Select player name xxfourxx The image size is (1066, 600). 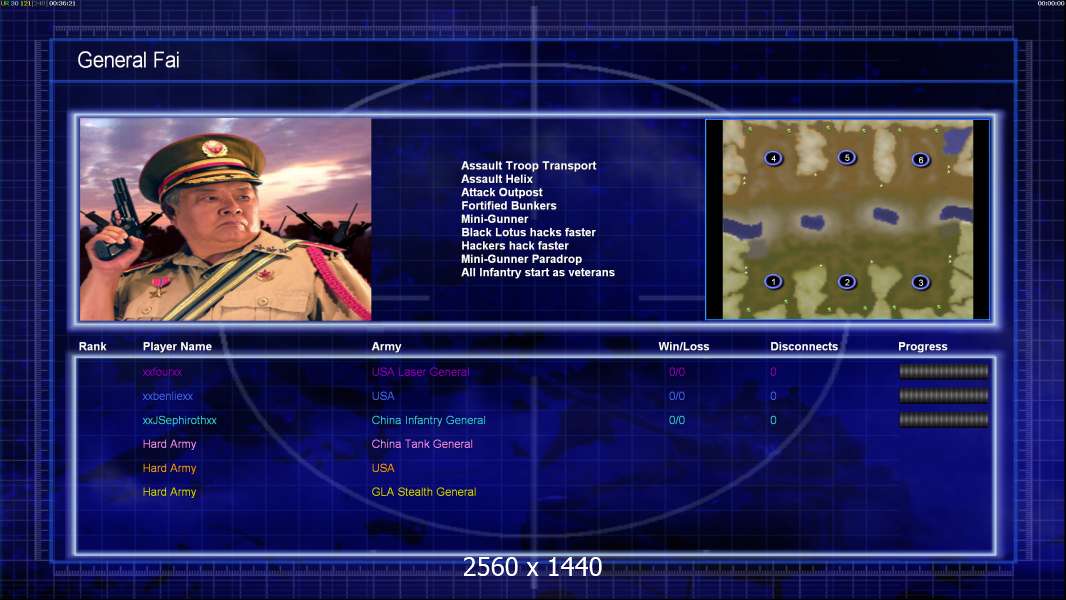(162, 372)
